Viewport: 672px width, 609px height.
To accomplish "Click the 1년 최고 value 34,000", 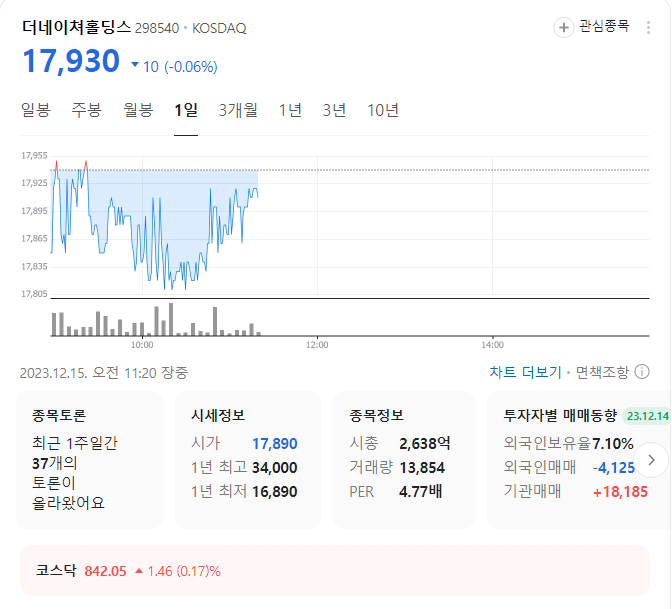I will [x=275, y=468].
